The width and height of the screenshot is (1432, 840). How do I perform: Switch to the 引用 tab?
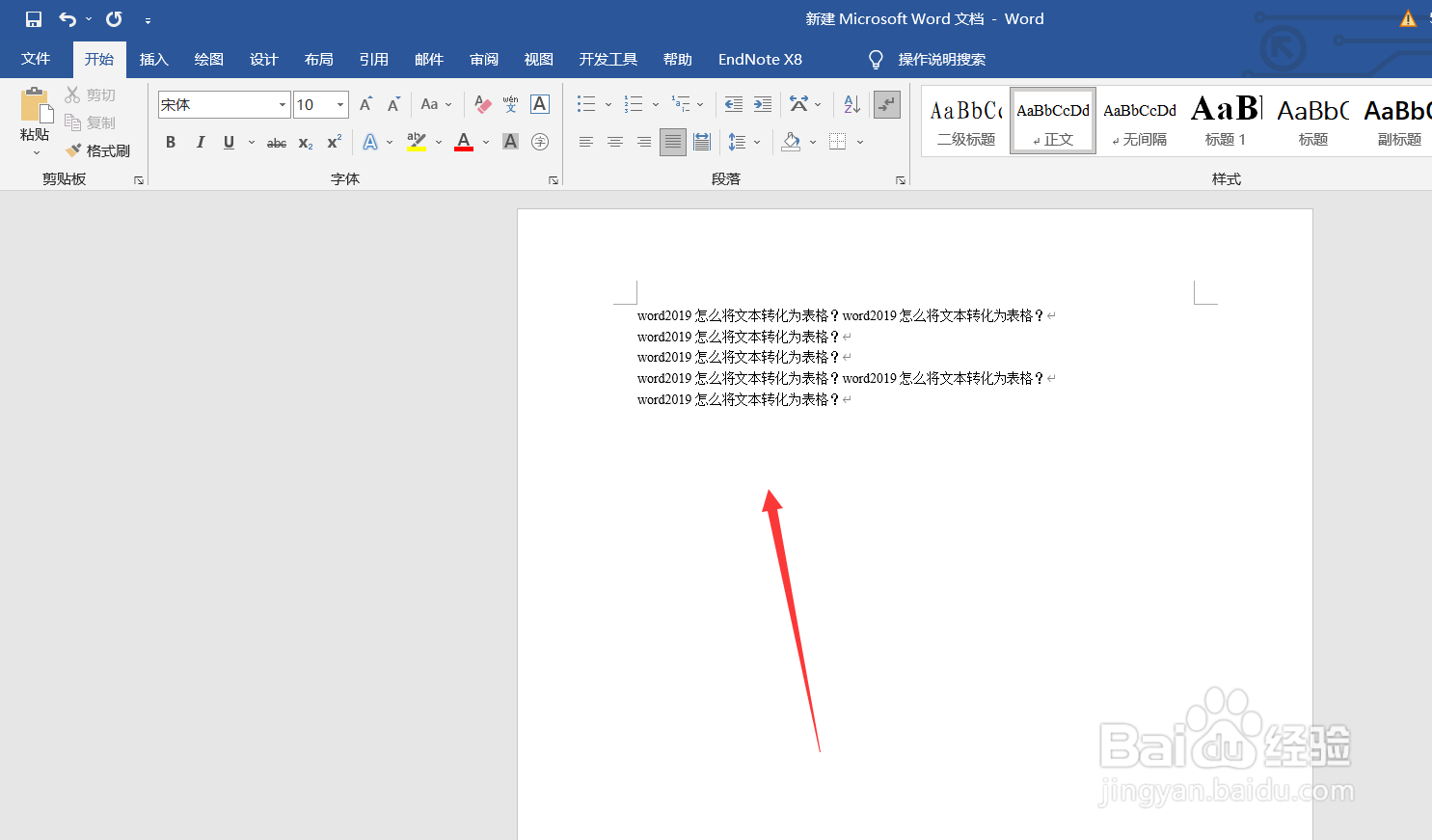click(374, 59)
